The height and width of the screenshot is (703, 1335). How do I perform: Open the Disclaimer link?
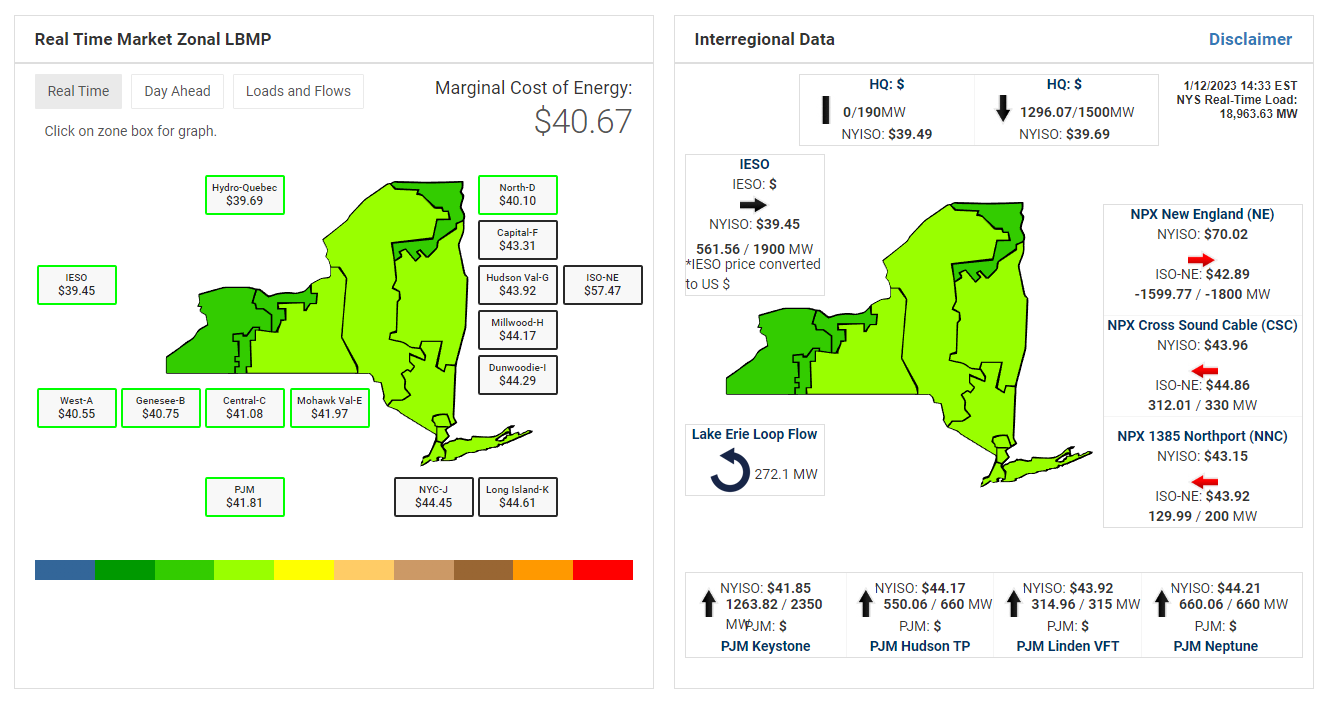tap(1250, 40)
